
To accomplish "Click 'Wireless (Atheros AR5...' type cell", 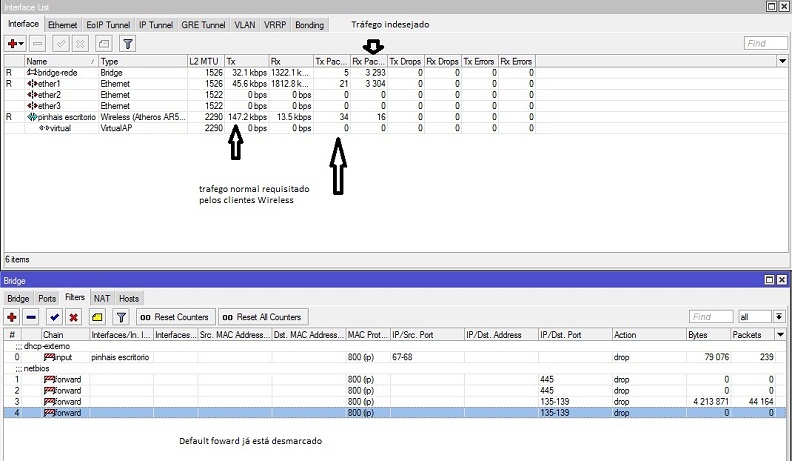I will coord(143,117).
